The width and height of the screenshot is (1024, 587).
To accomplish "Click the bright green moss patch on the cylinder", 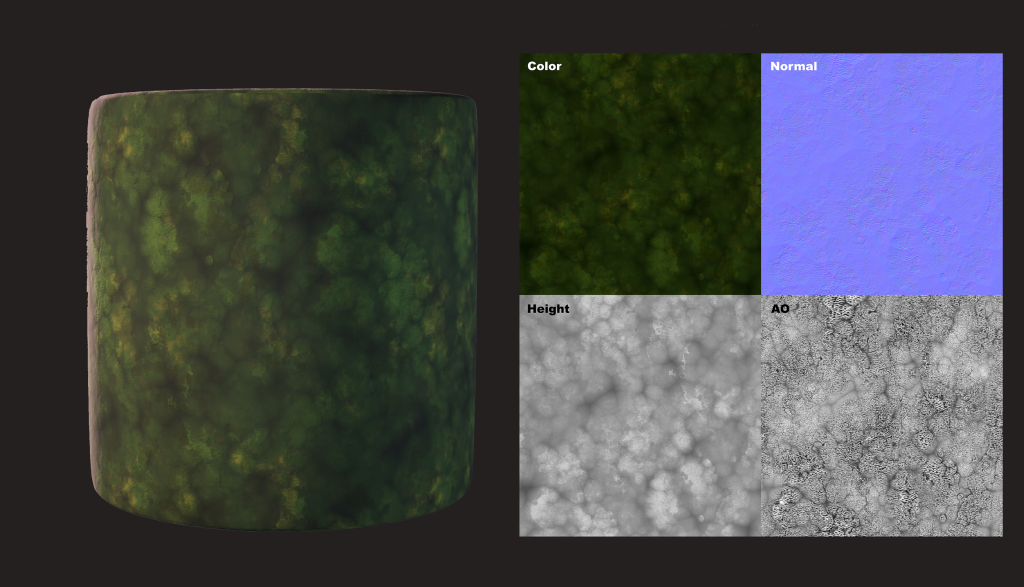I will [160, 230].
